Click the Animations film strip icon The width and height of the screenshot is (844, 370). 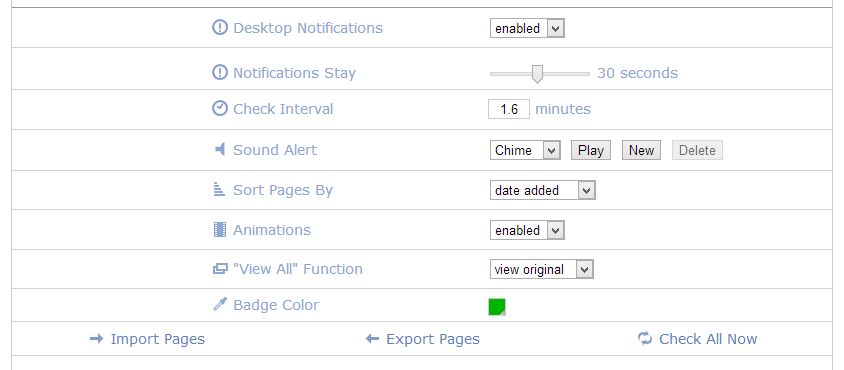[x=220, y=229]
